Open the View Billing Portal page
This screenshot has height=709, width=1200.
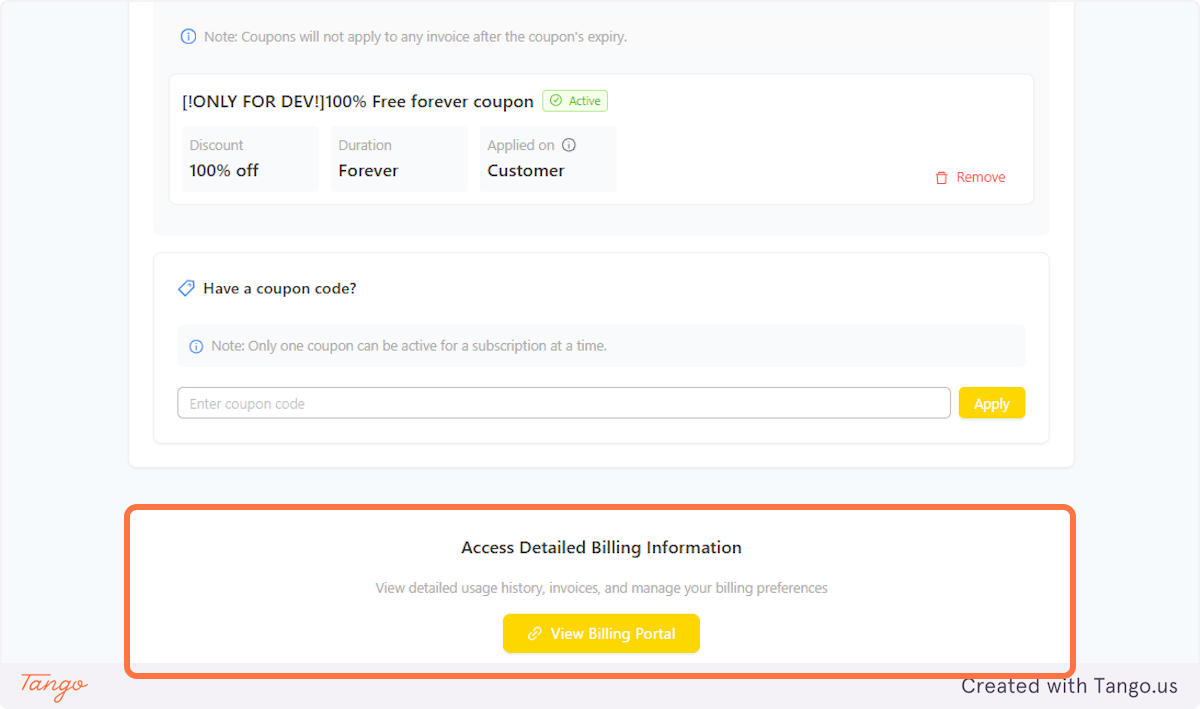[601, 633]
